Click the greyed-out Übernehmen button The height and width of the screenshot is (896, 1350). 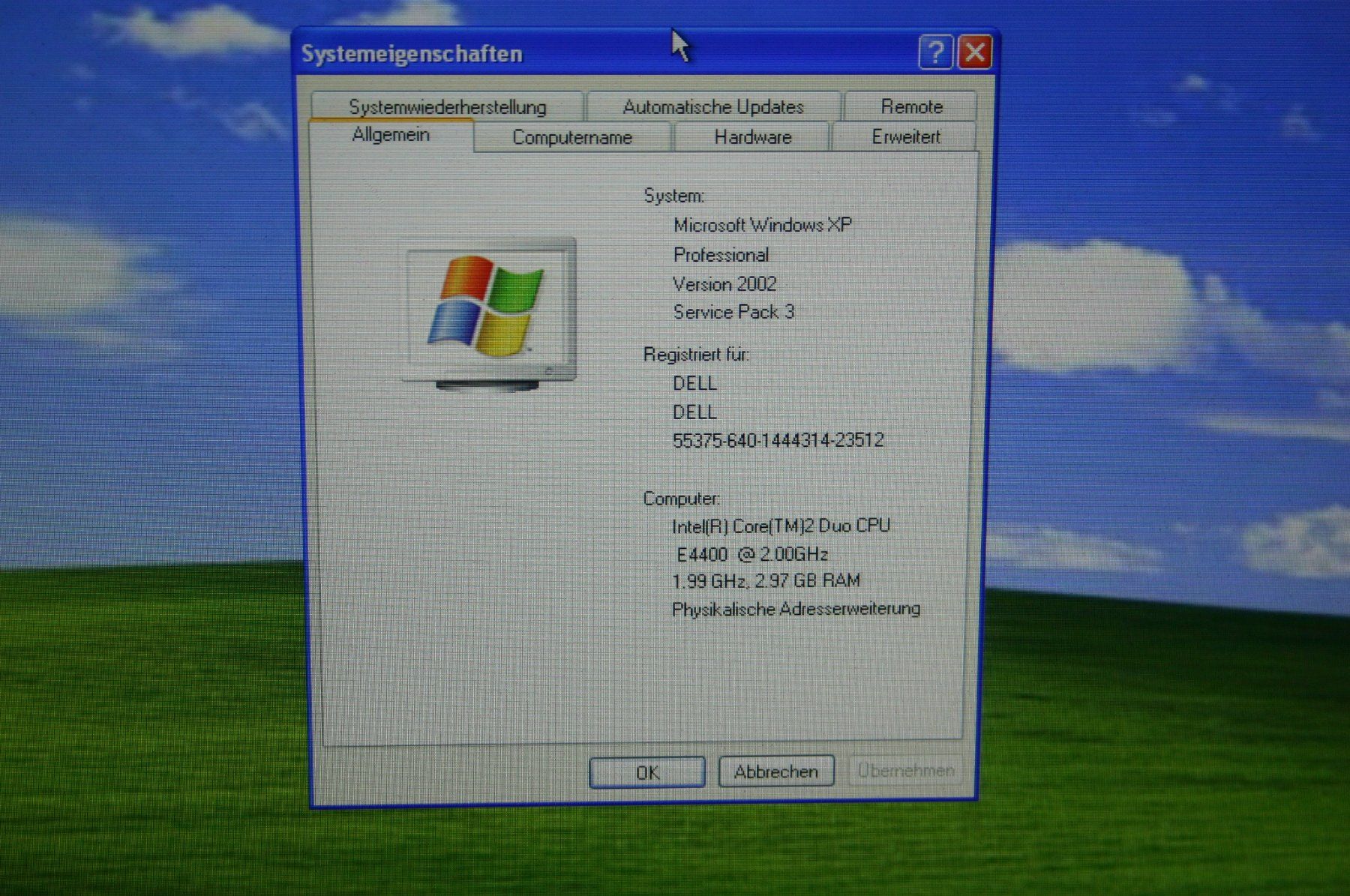(905, 770)
